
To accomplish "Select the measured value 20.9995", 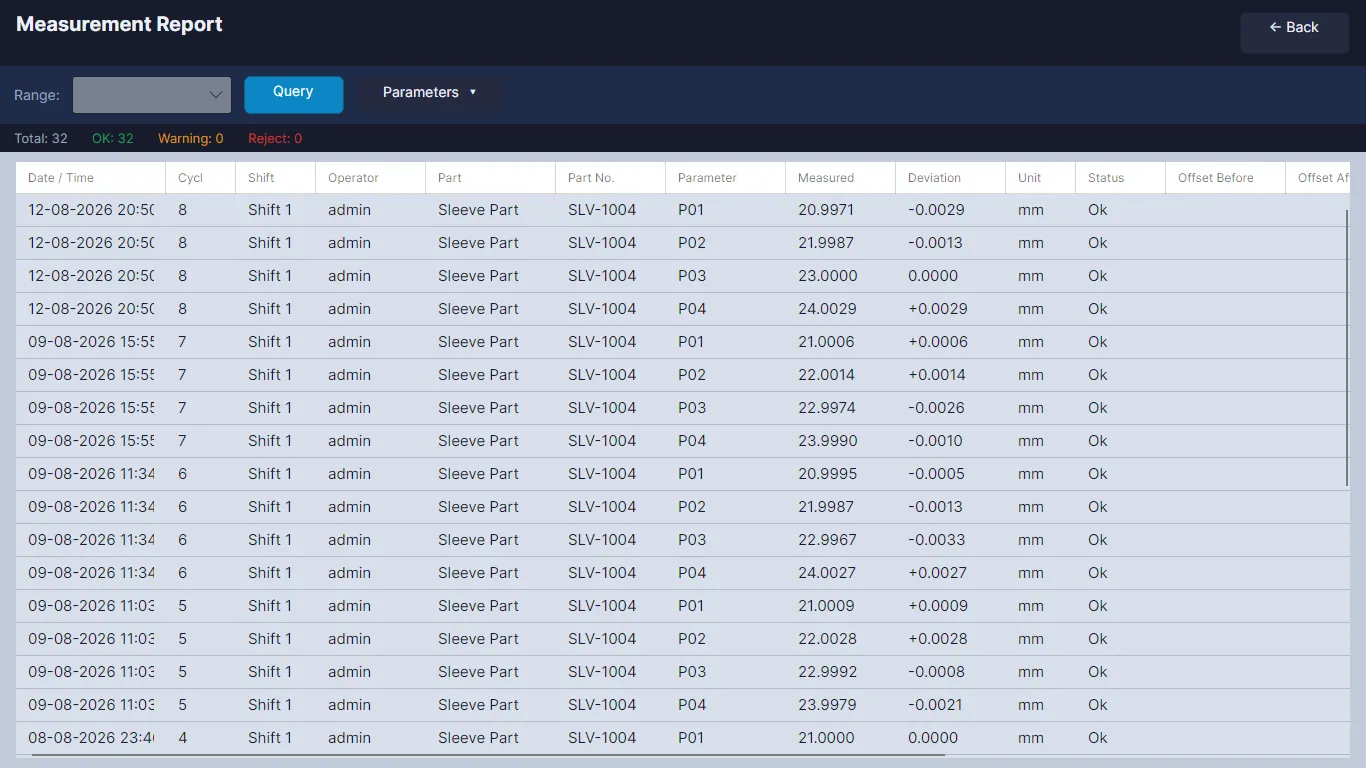I will [x=827, y=474].
